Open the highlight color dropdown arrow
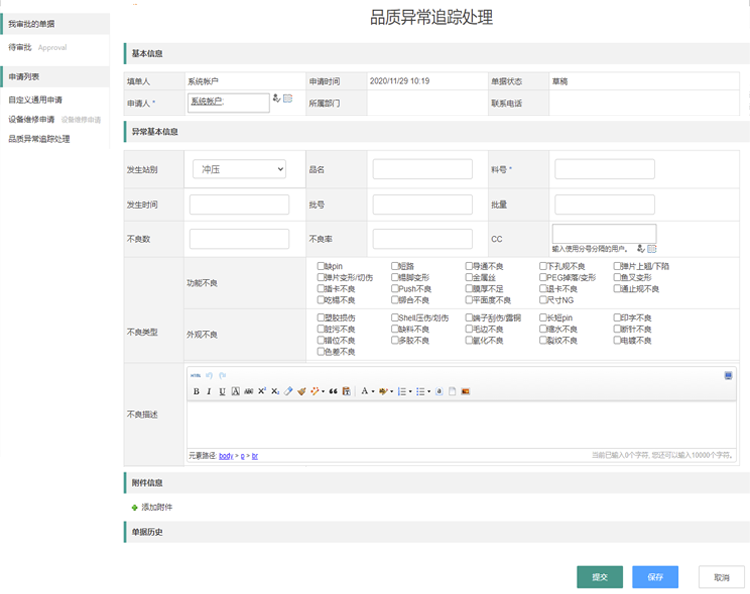 coord(392,391)
